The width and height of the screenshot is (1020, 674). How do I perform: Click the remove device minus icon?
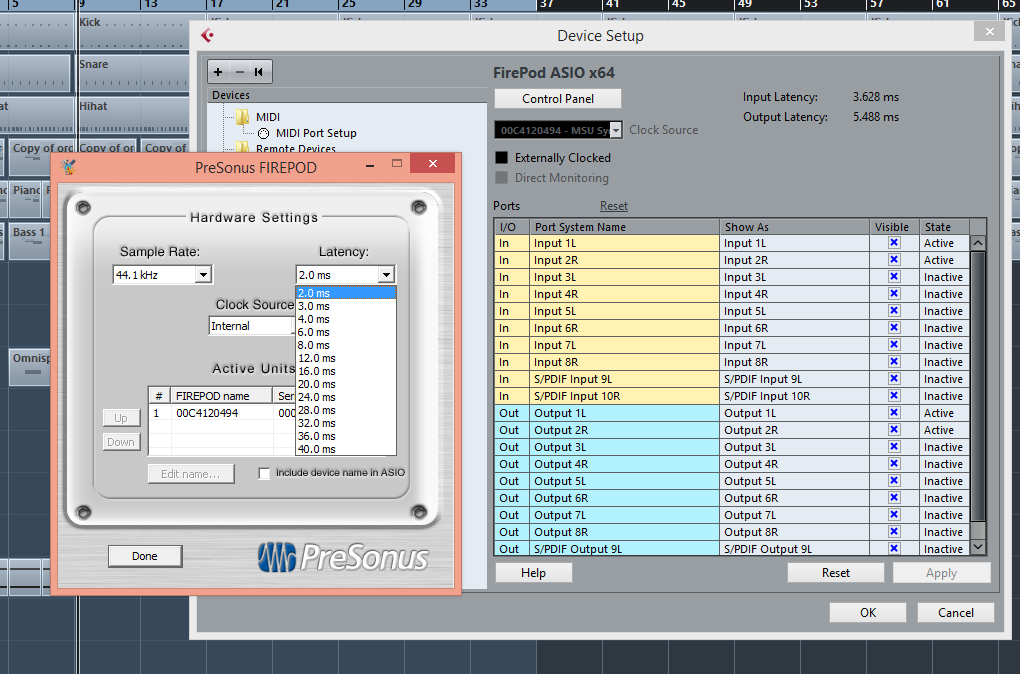(x=239, y=72)
